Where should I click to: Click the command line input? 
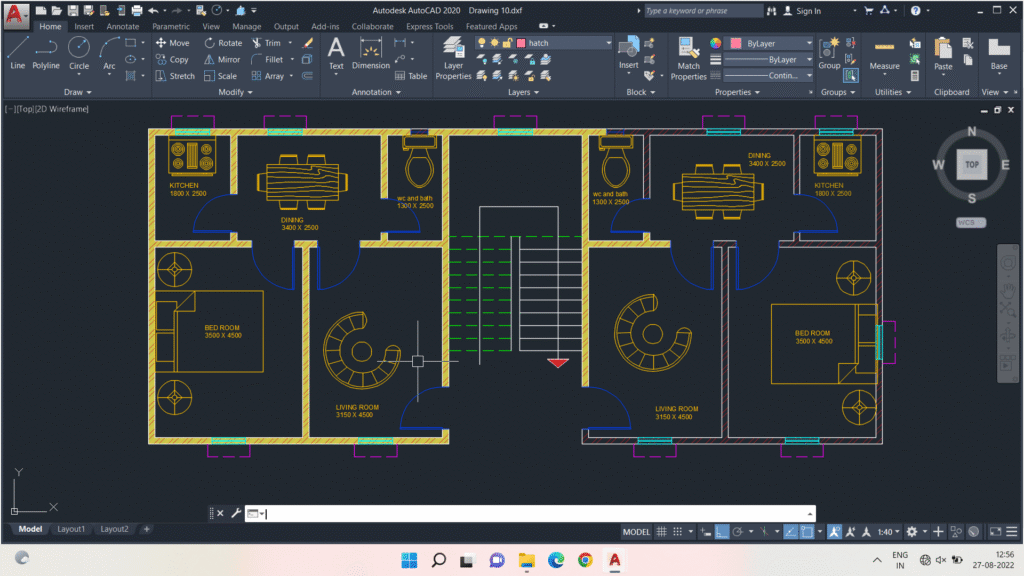(530, 514)
